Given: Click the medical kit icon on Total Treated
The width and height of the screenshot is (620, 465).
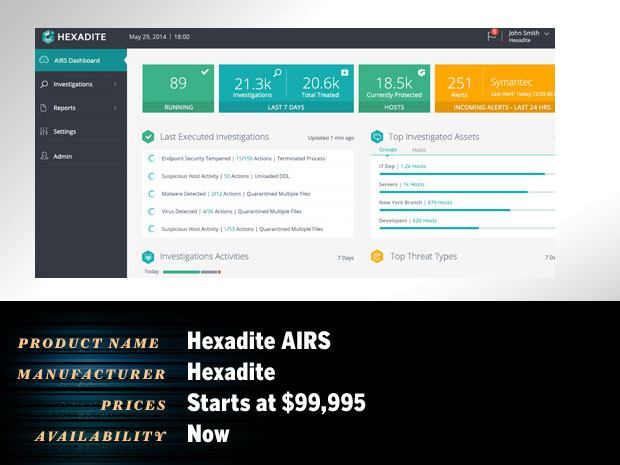Looking at the screenshot, I should coord(345,72).
